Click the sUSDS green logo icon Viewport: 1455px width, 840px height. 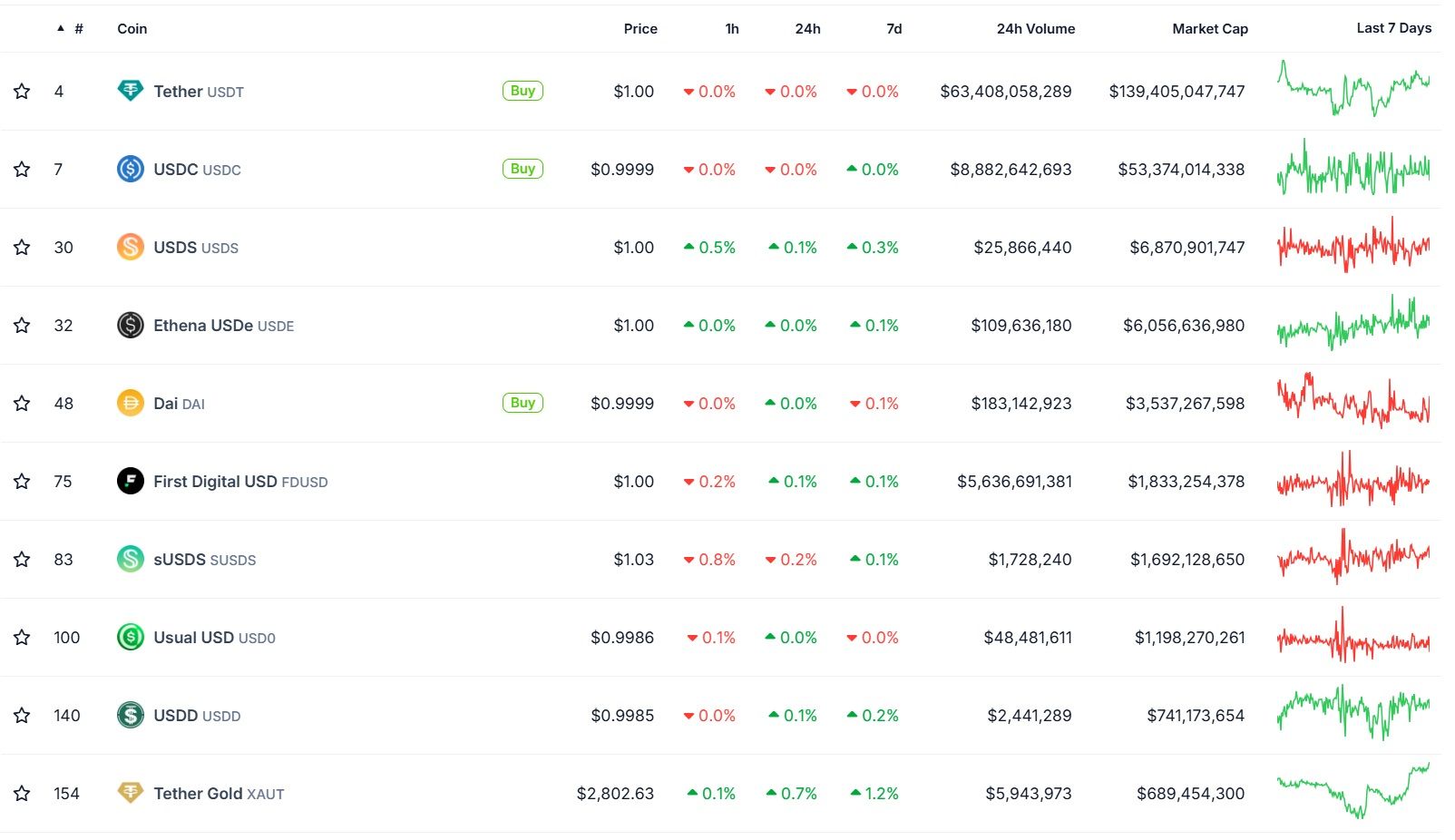pyautogui.click(x=131, y=559)
